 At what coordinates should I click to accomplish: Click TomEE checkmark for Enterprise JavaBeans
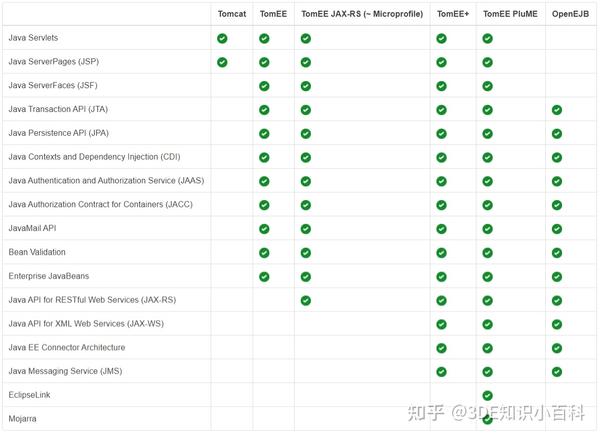pos(264,276)
